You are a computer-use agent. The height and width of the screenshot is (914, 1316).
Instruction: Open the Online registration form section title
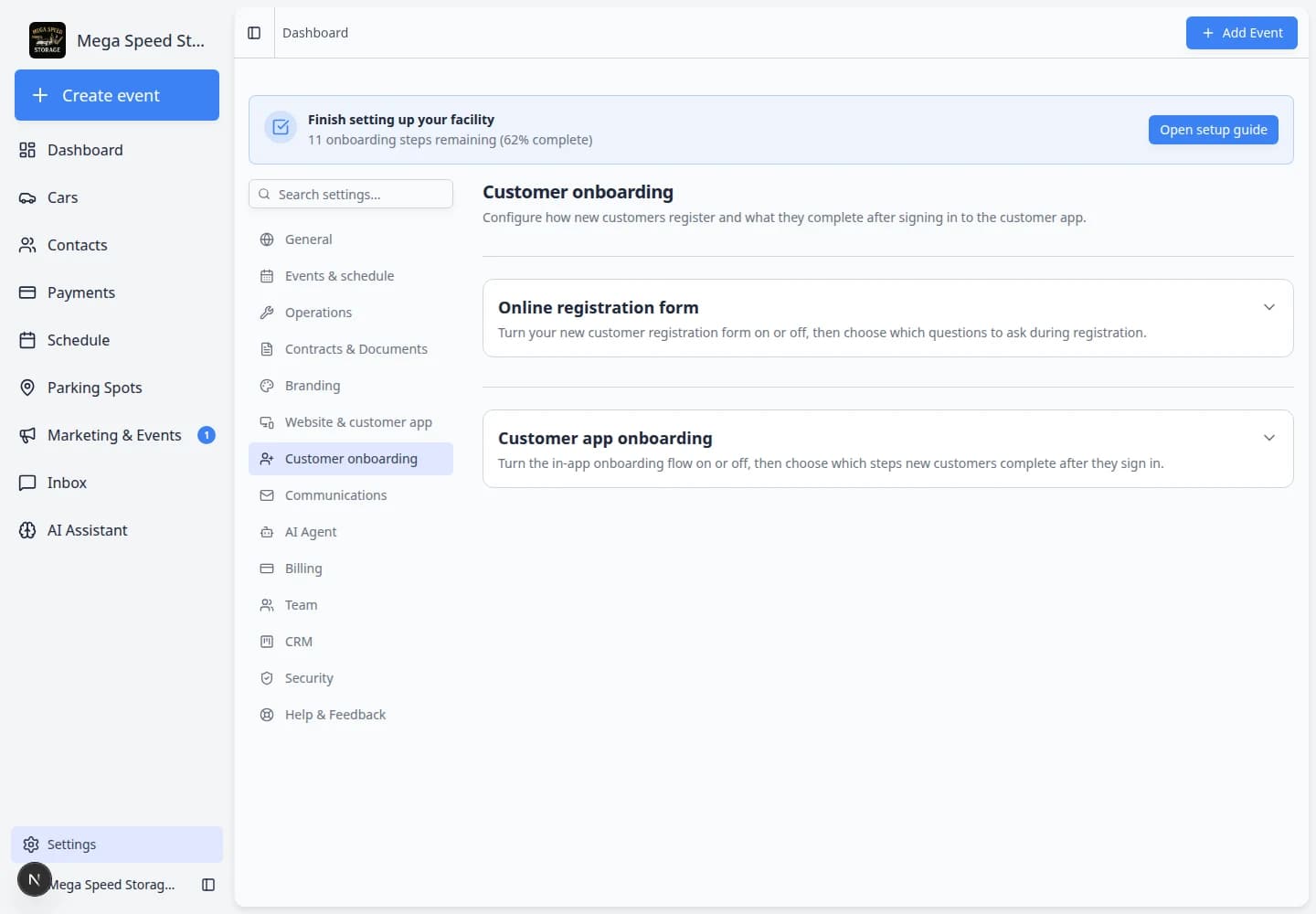599,308
